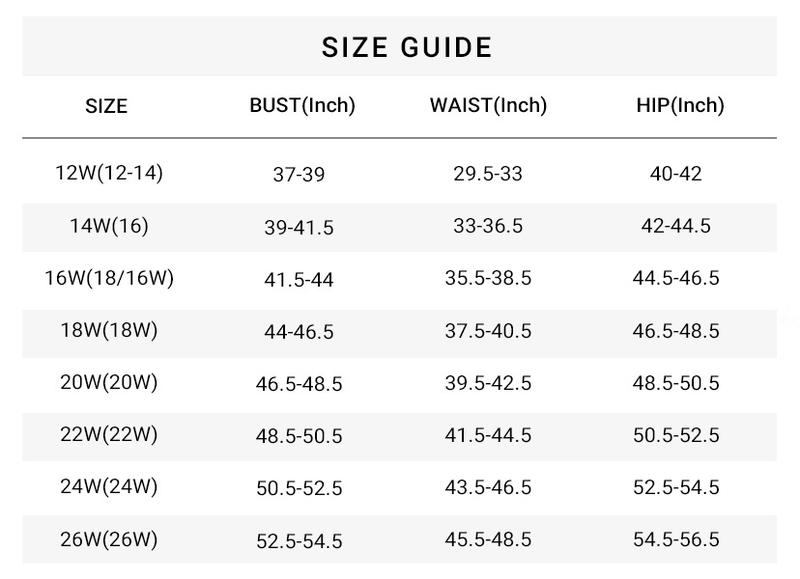Click hip value 50.5-52.5
The width and height of the screenshot is (800, 579).
pyautogui.click(x=676, y=435)
